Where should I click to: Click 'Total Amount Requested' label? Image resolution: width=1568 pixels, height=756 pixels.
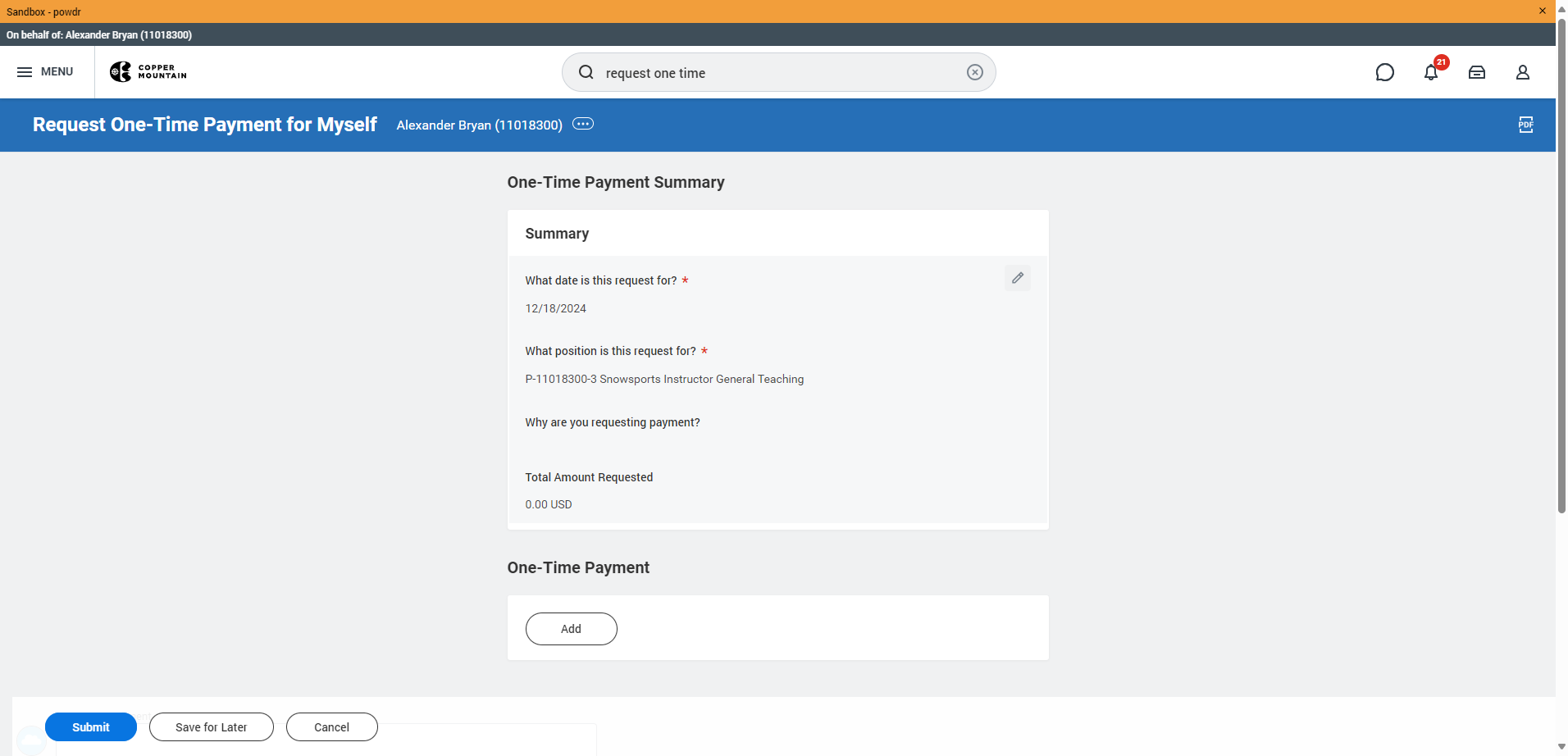click(589, 477)
